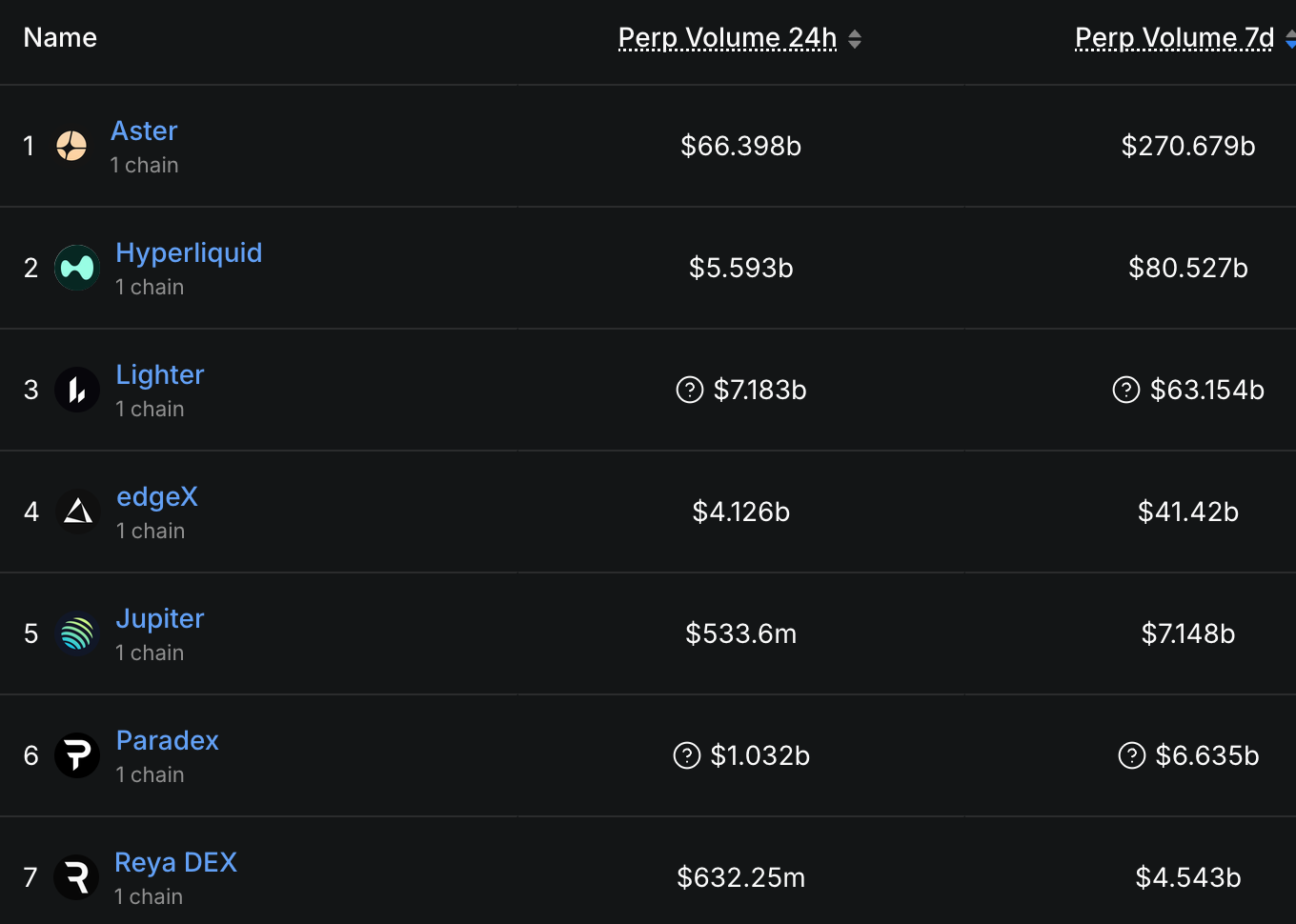
Task: Click the edgeX protocol logo icon
Action: [77, 512]
